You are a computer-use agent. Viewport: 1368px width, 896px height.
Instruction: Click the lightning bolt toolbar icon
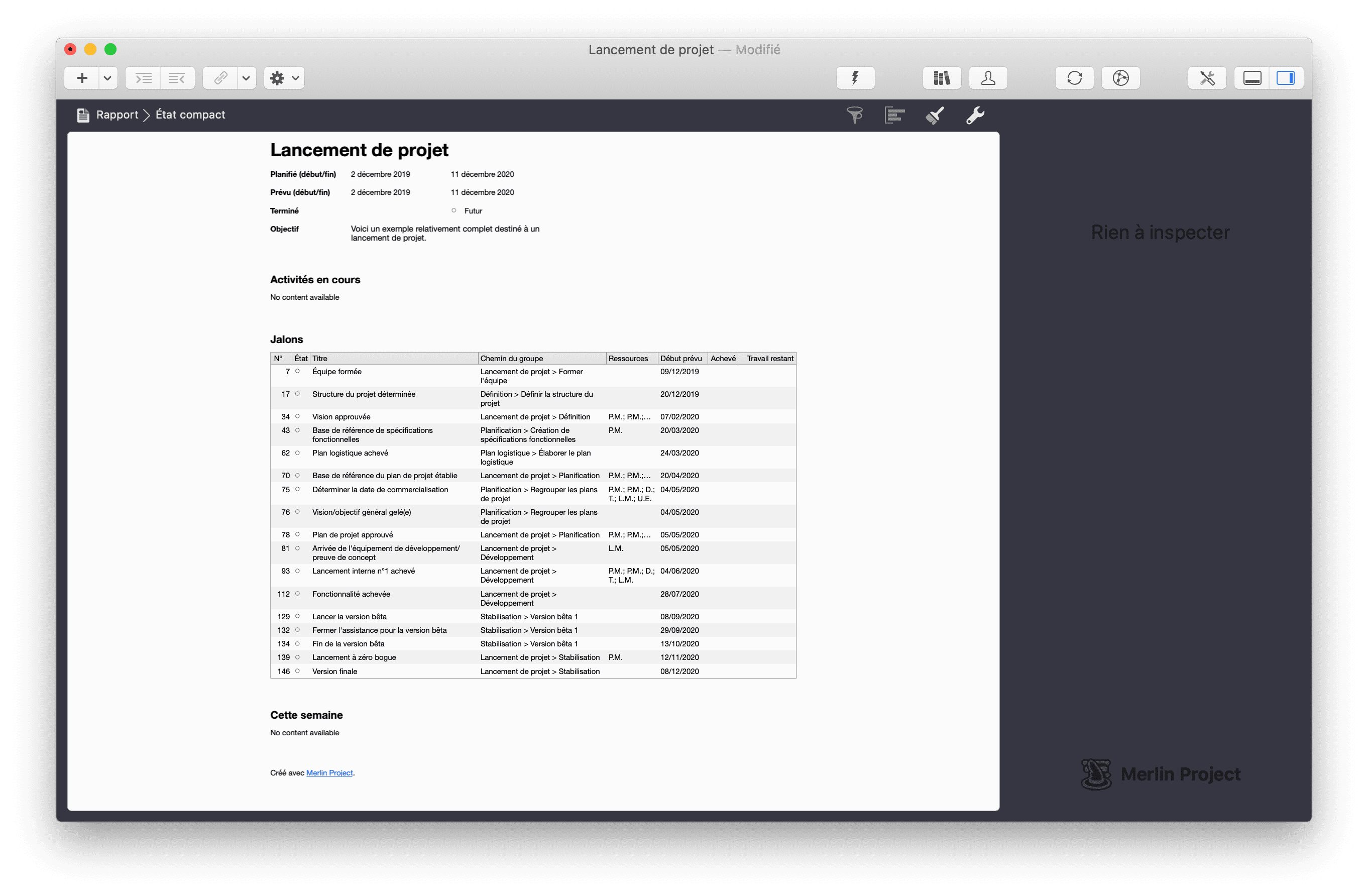pos(855,78)
